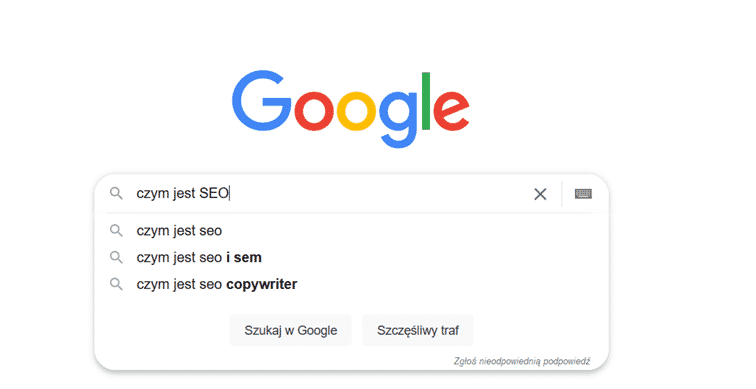The image size is (756, 389).
Task: Click the Google logo
Action: (351, 109)
